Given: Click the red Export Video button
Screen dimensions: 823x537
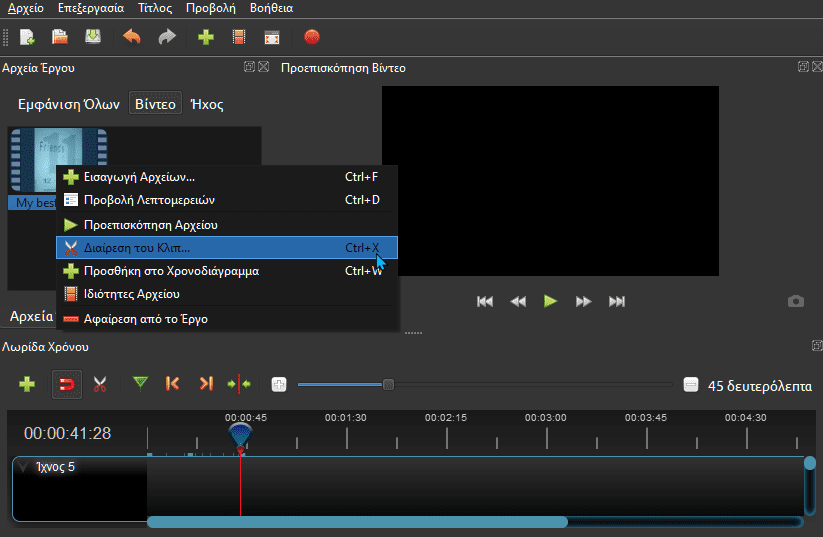Looking at the screenshot, I should coord(312,37).
